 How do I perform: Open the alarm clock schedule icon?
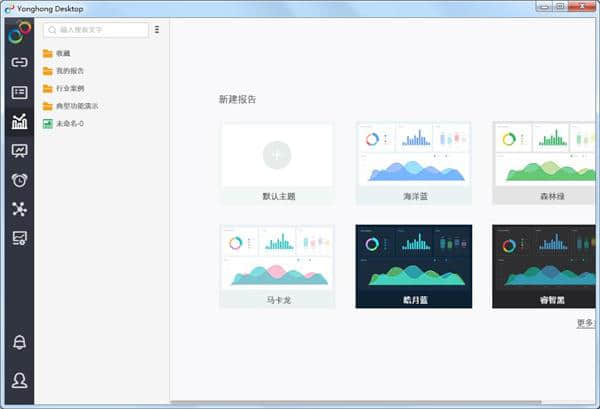pyautogui.click(x=18, y=180)
